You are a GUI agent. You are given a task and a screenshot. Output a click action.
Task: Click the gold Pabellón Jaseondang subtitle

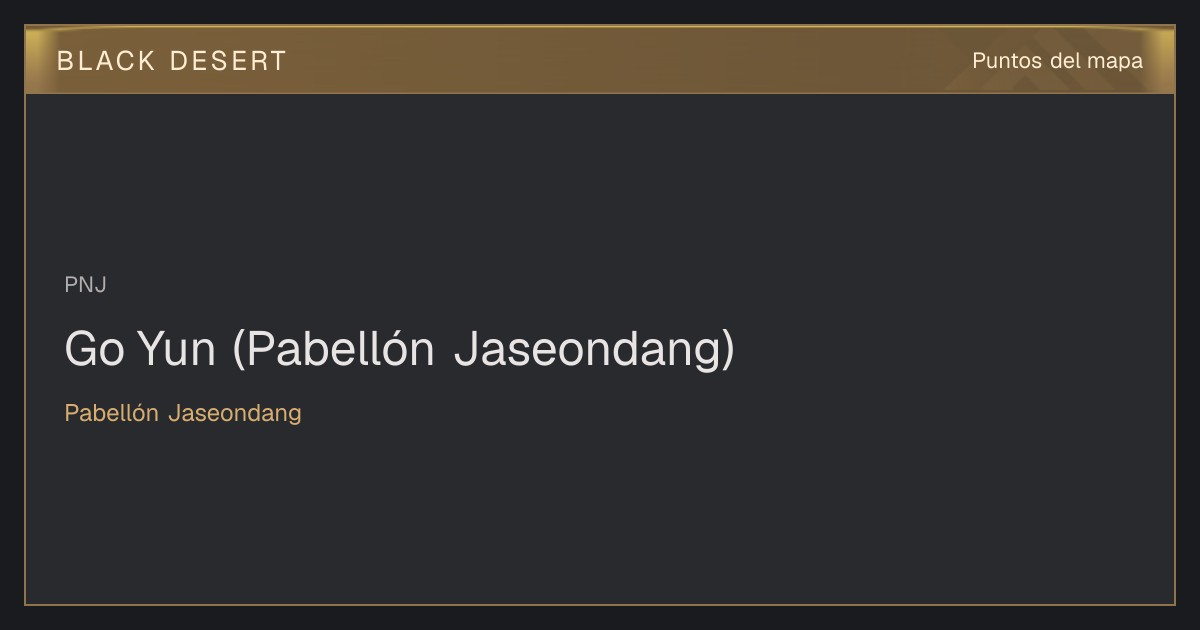pyautogui.click(x=183, y=413)
